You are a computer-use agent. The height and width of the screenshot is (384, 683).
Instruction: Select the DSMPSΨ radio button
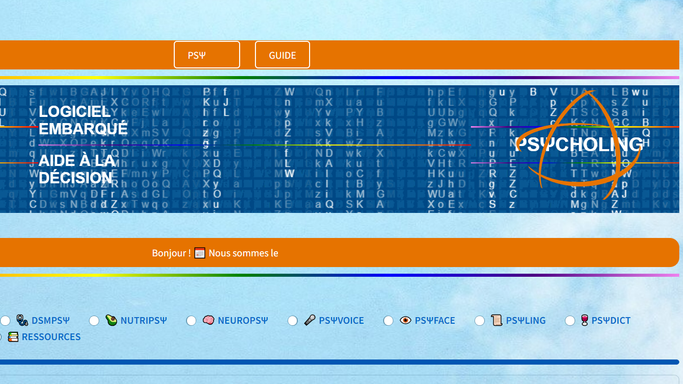(x=5, y=321)
